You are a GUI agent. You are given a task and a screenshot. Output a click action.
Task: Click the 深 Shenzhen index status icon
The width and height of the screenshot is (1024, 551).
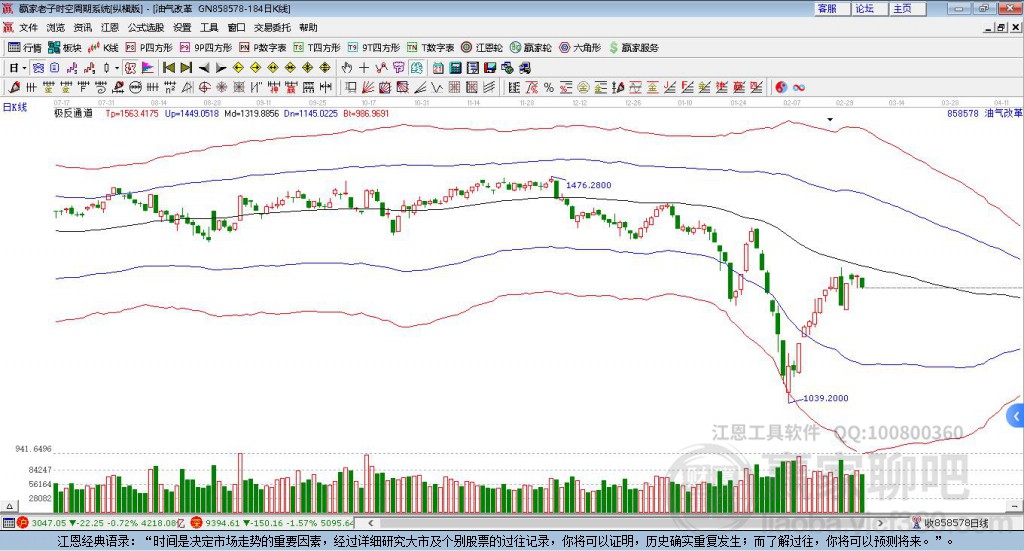click(x=196, y=523)
